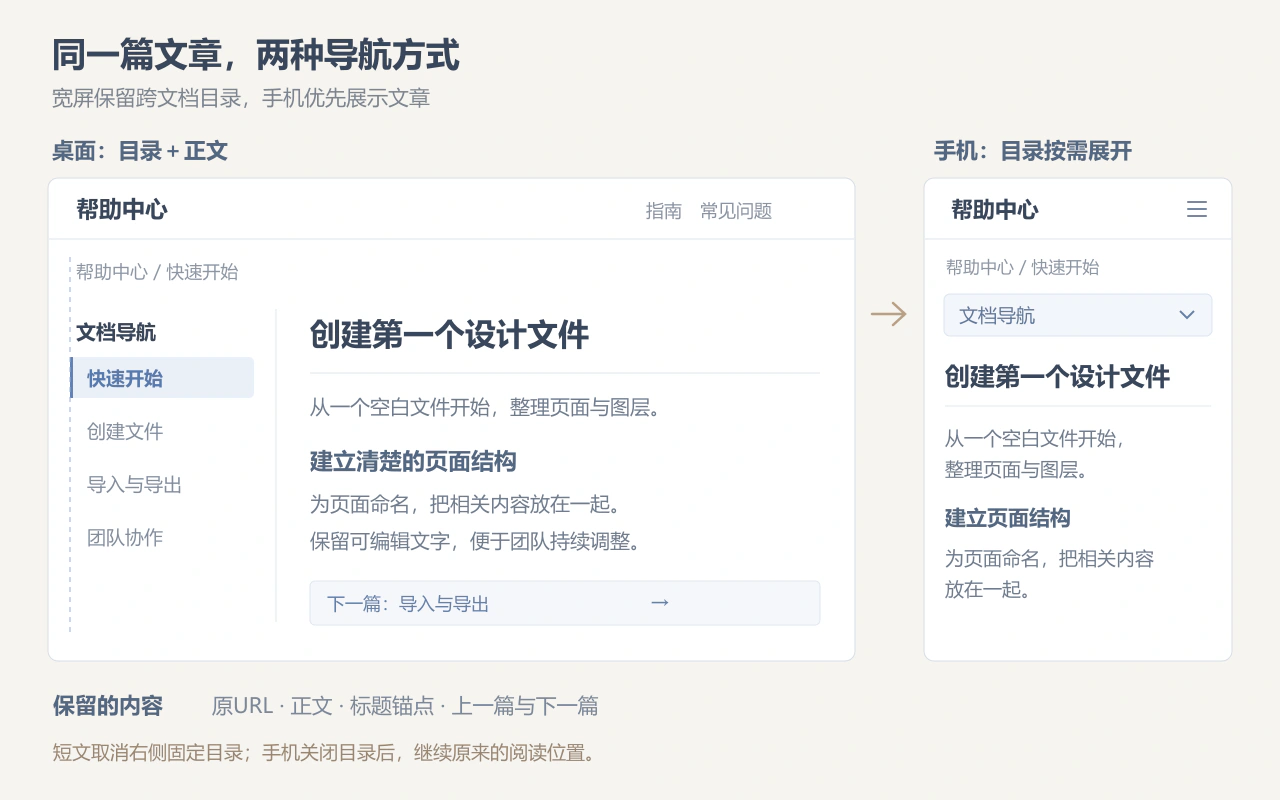Click subheading 建立清楚的页面结构
Image resolution: width=1280 pixels, height=800 pixels.
click(413, 461)
